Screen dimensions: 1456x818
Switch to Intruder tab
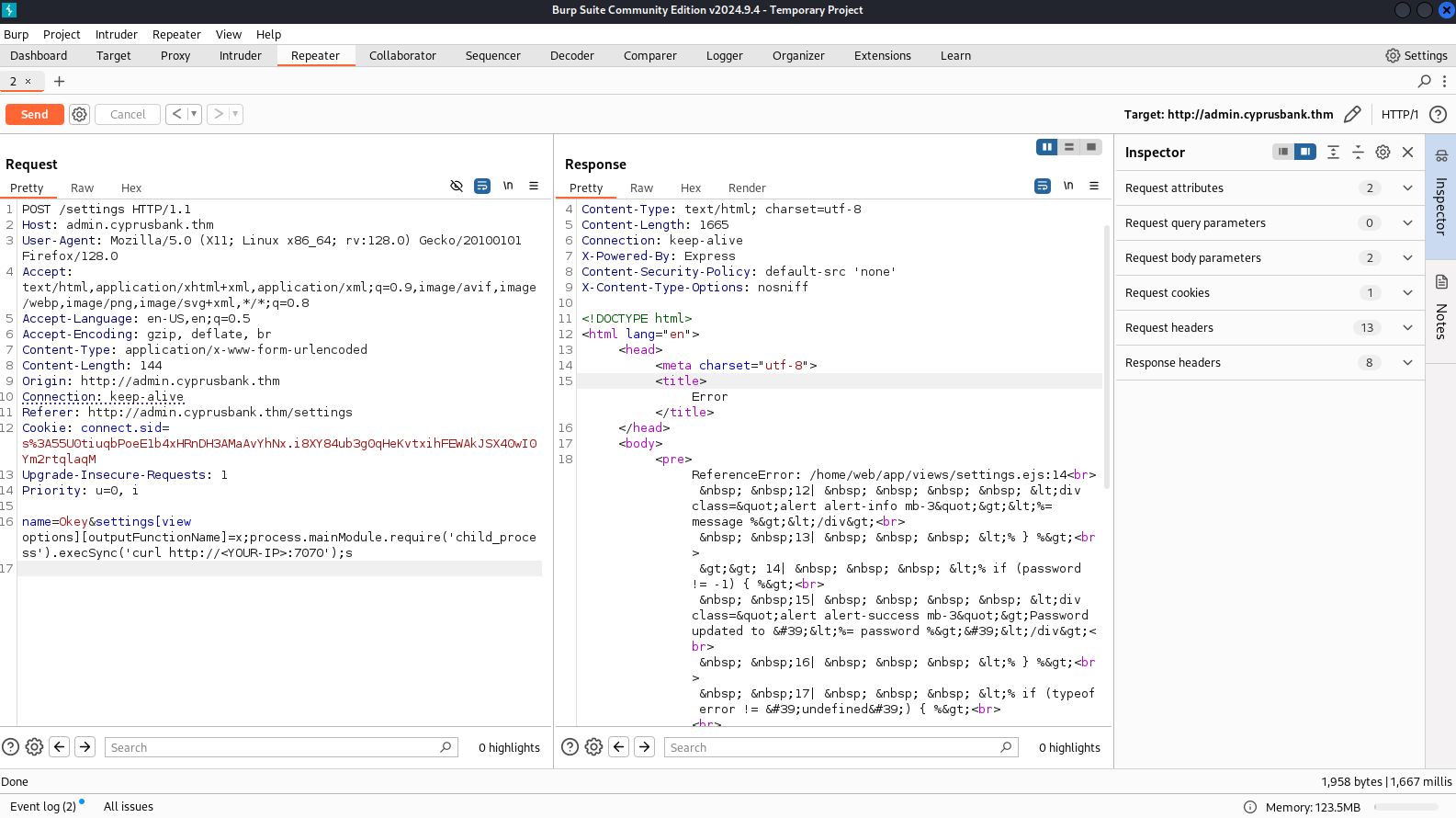click(x=241, y=55)
